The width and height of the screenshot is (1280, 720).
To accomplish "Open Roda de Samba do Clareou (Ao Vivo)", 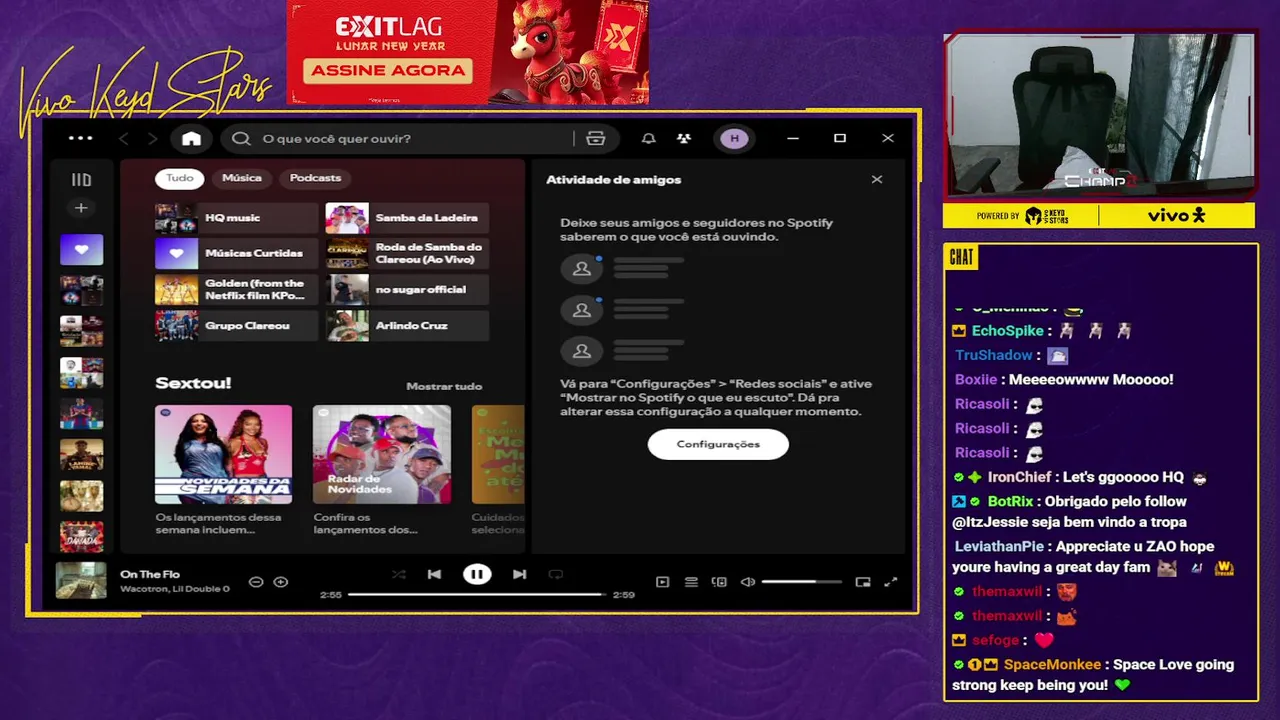I will [x=407, y=254].
